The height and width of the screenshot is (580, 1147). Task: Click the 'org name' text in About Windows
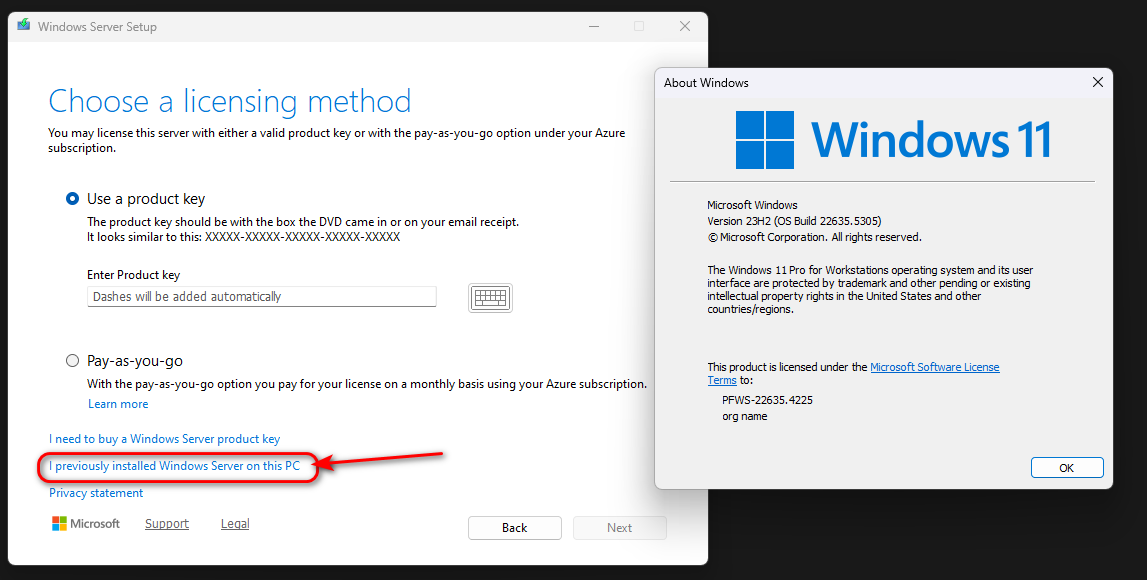[744, 416]
